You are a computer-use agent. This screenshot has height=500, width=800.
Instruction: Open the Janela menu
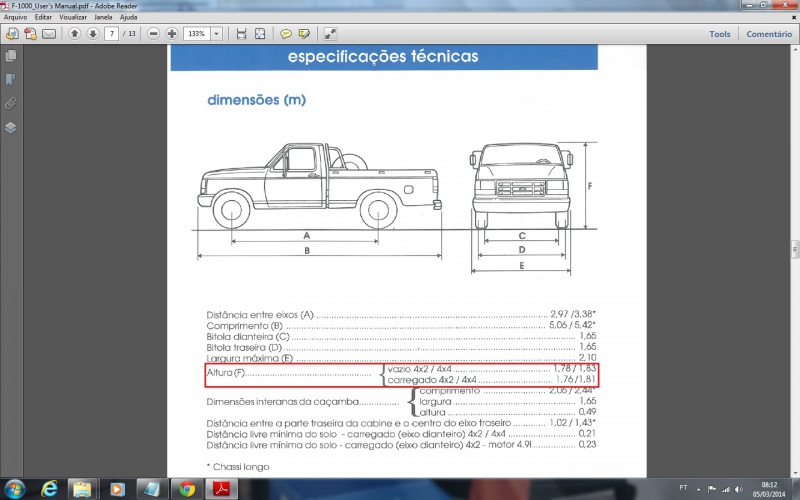103,17
